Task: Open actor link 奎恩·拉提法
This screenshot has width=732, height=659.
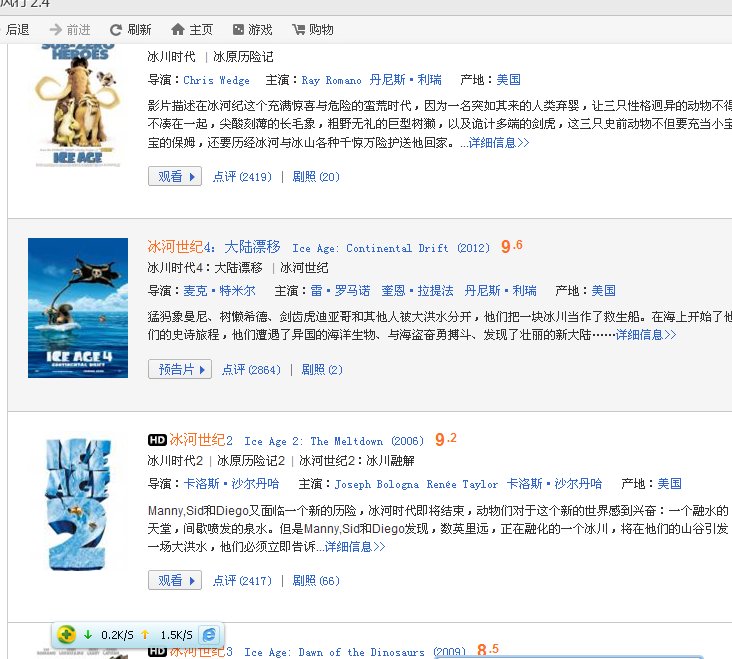Action: (417, 291)
